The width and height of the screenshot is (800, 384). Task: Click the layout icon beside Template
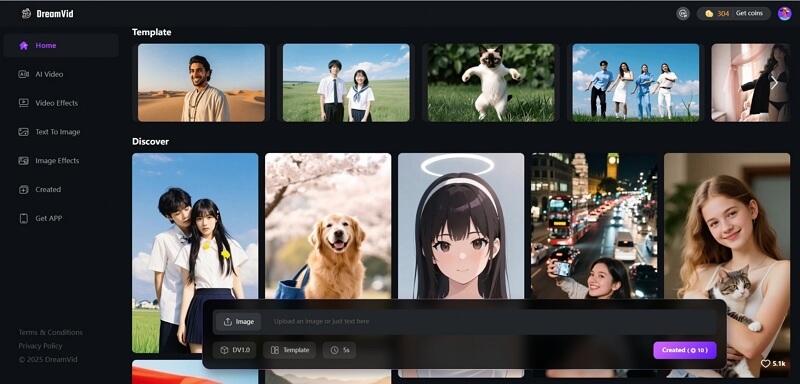pyautogui.click(x=274, y=350)
